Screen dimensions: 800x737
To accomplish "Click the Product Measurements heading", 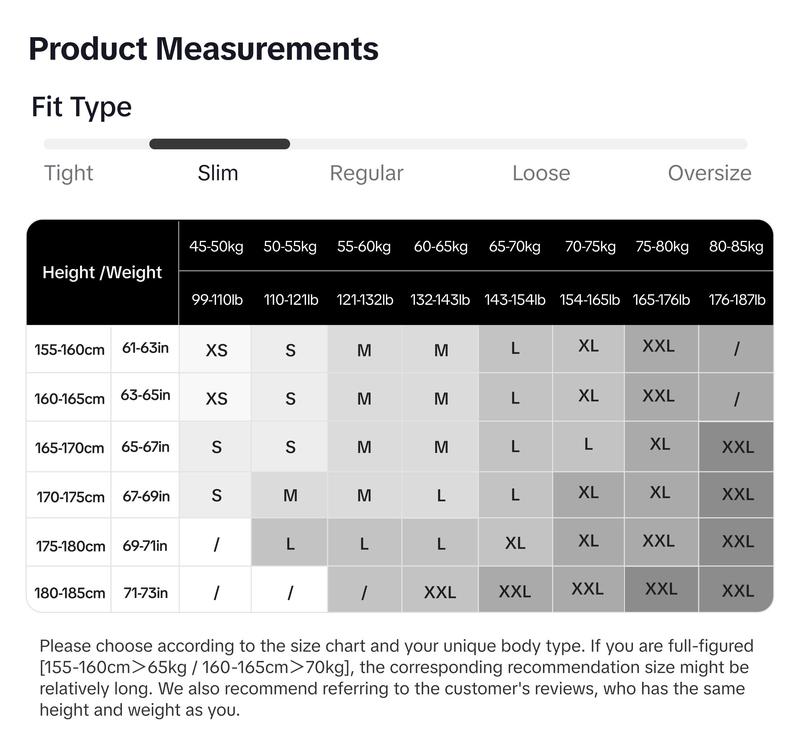I will (x=204, y=49).
